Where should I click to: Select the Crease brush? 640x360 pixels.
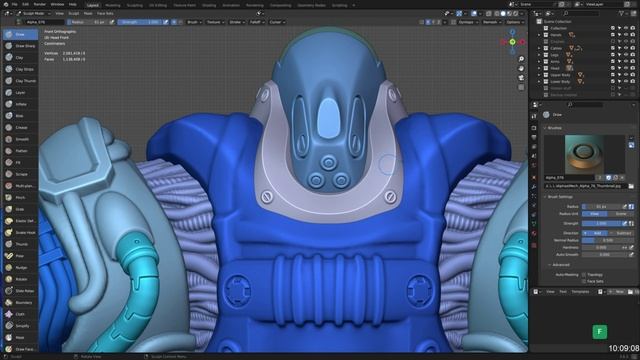[x=20, y=127]
